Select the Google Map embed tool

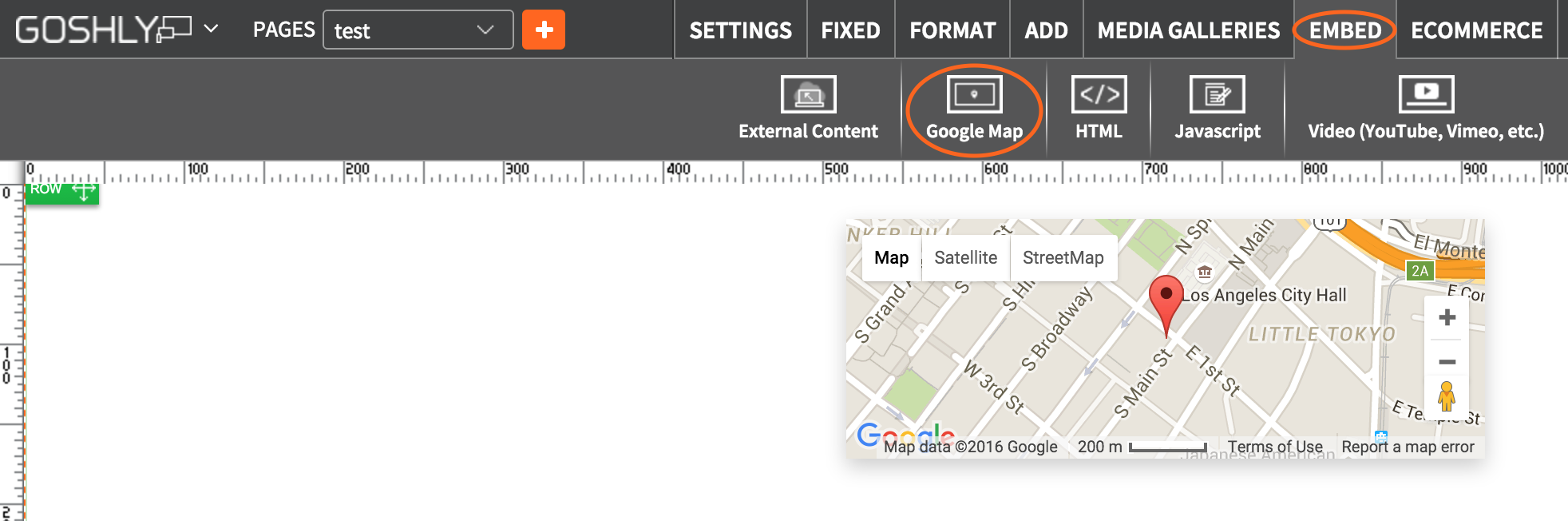pyautogui.click(x=974, y=109)
